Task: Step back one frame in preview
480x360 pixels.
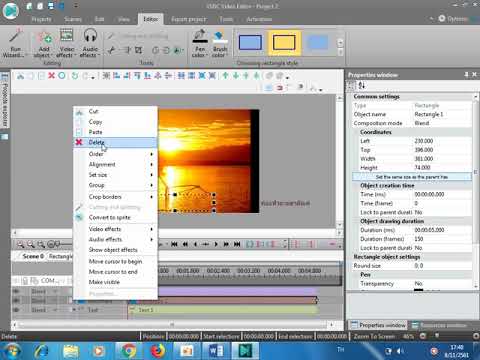Action: (x=195, y=244)
